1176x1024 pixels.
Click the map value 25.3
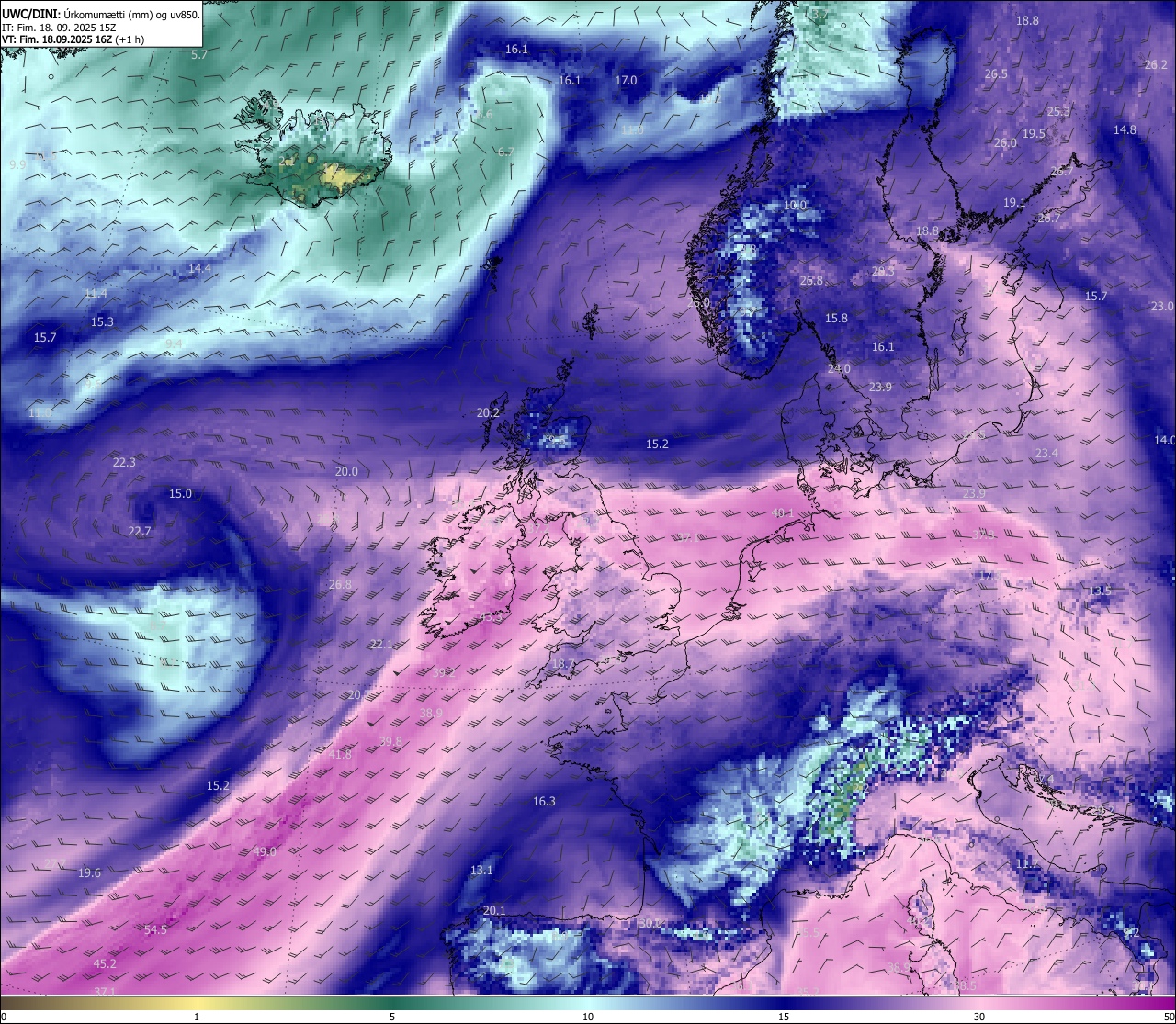tap(1058, 112)
